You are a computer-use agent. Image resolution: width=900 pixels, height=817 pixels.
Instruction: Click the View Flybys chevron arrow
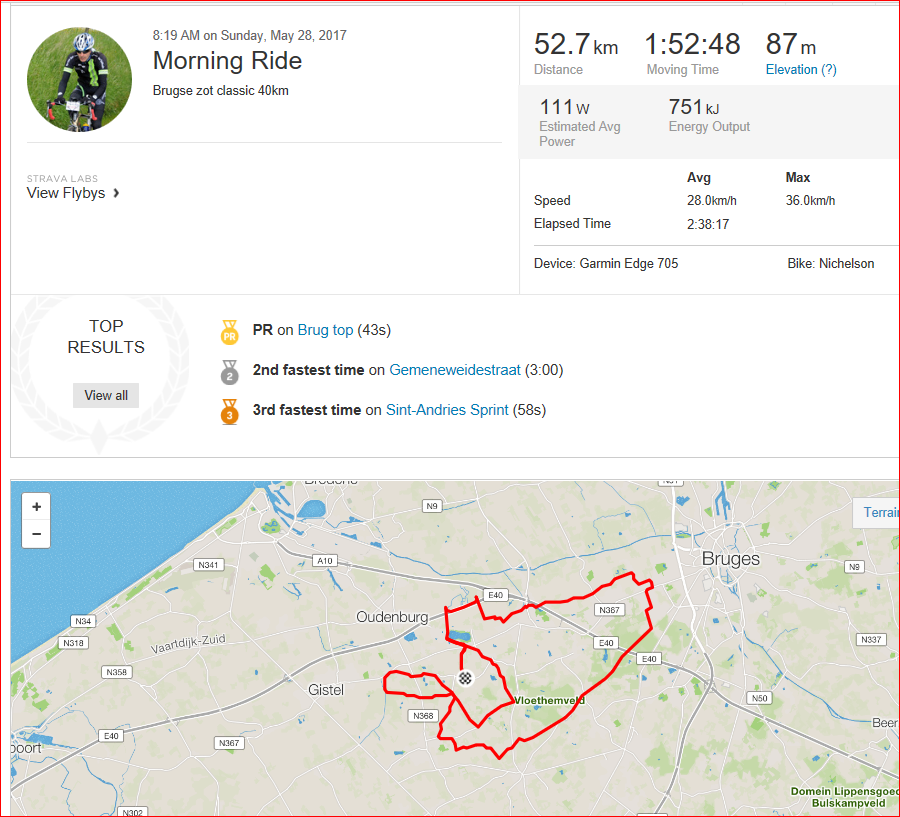(x=117, y=193)
